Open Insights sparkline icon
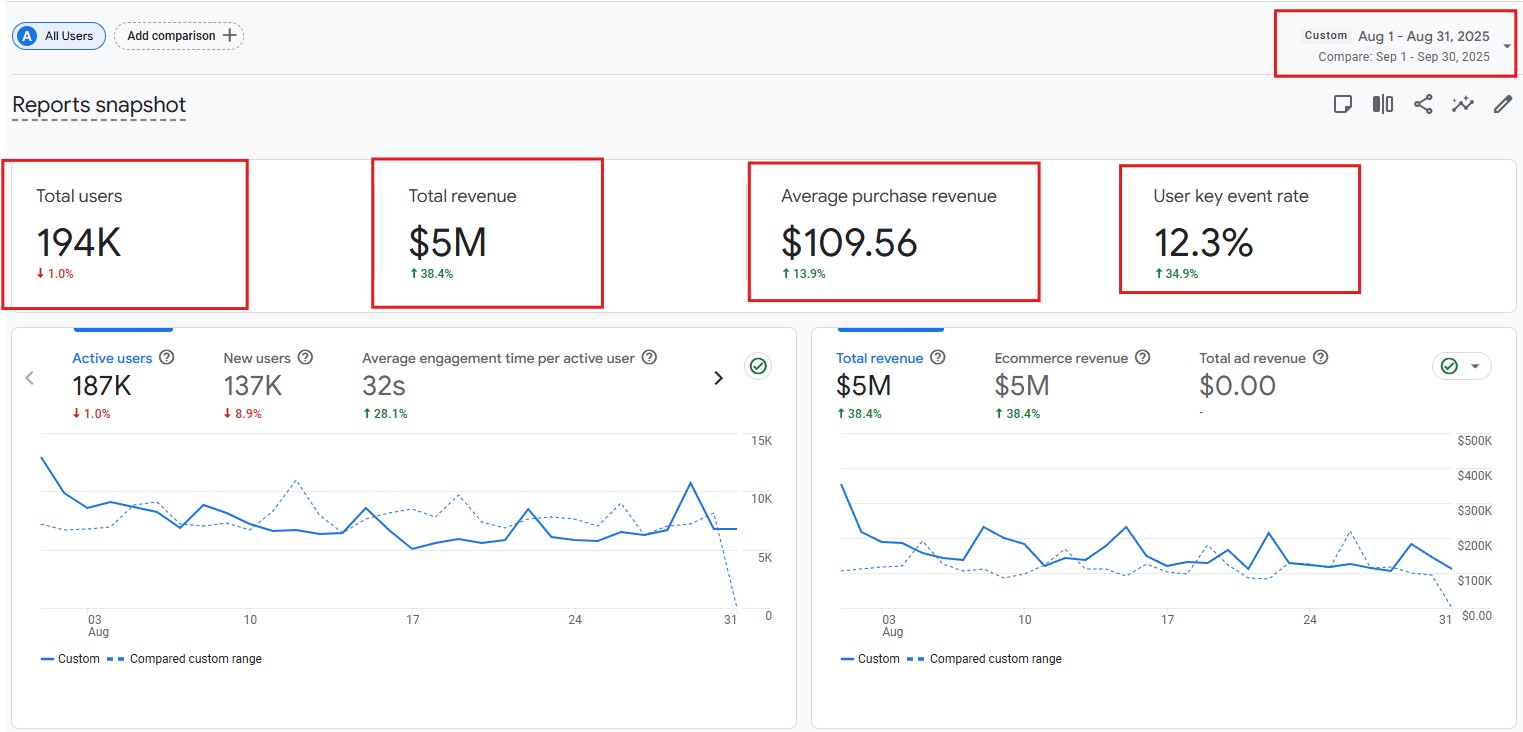Viewport: 1523px width, 732px height. (x=1463, y=104)
